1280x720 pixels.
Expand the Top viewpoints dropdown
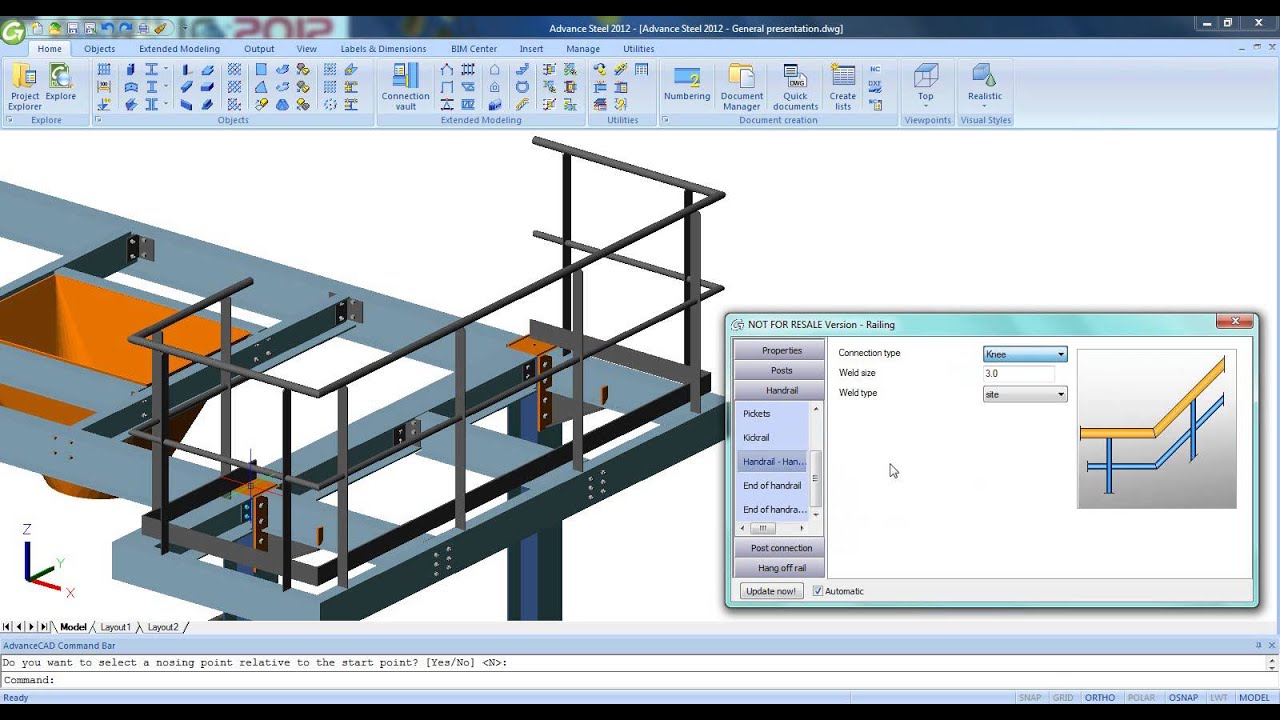pos(926,105)
